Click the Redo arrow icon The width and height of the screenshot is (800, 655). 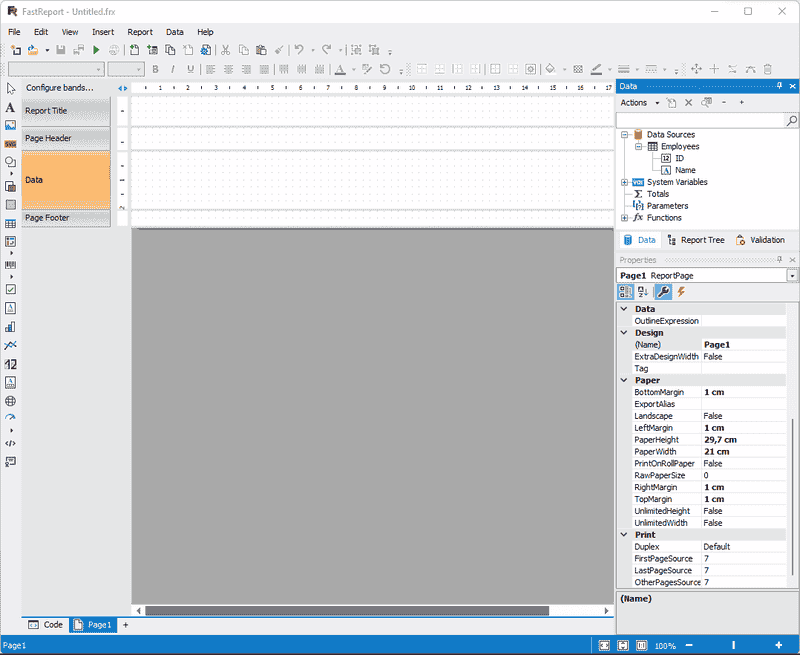(x=327, y=50)
